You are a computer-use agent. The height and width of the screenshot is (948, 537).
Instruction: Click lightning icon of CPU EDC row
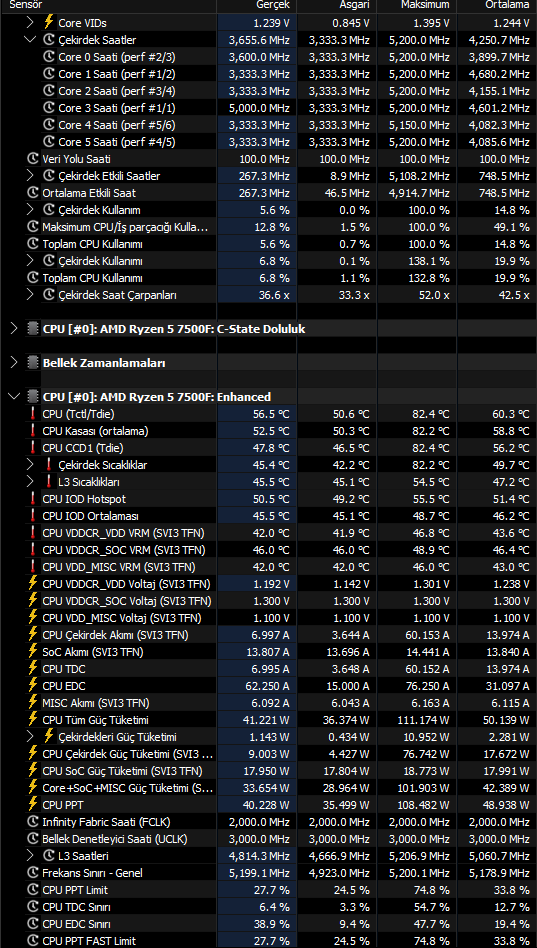[33, 686]
